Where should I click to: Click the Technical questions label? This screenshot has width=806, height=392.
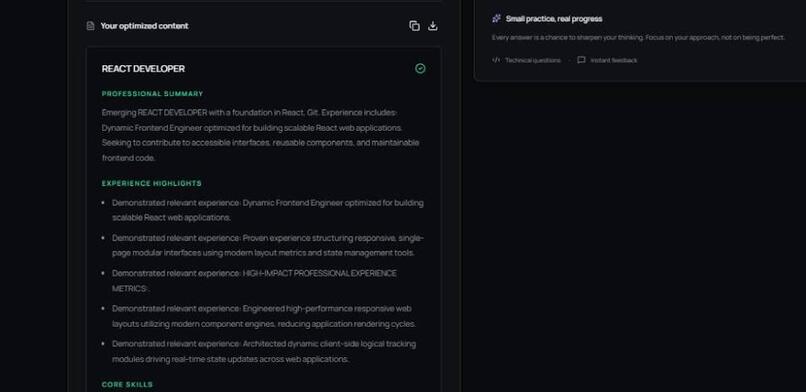click(x=533, y=61)
